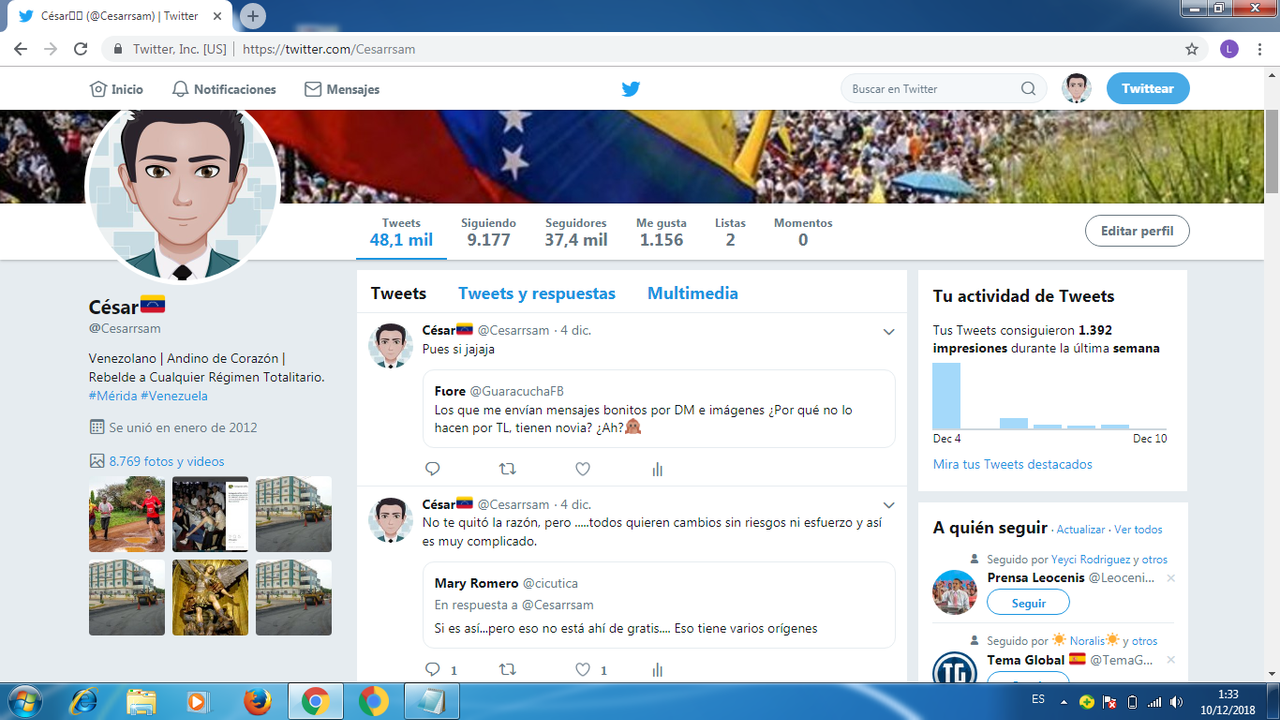Click the Twitter bird logo in navbar
Image resolution: width=1280 pixels, height=720 pixels.
[x=631, y=89]
